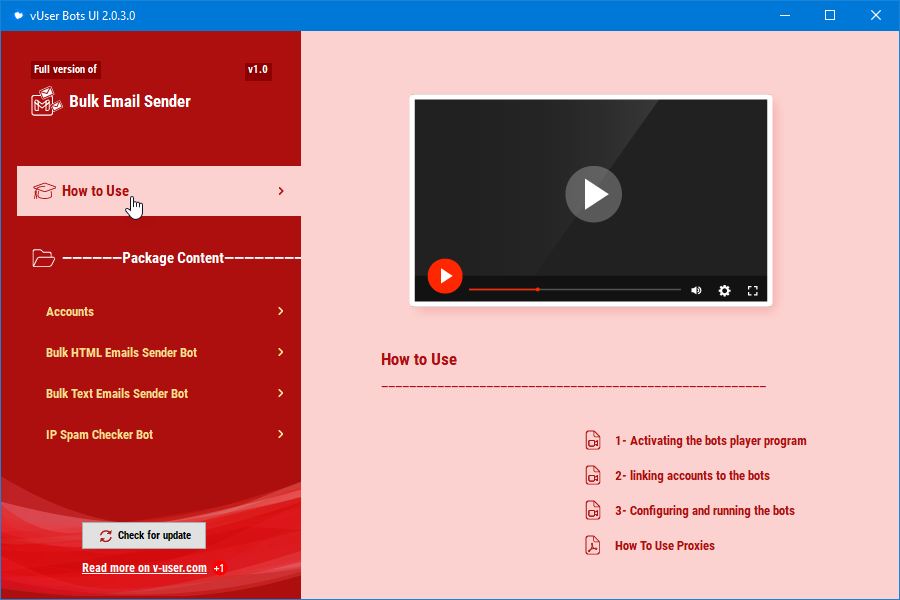
Task: Click the unplayed gray part of the video timeline
Action: point(610,290)
